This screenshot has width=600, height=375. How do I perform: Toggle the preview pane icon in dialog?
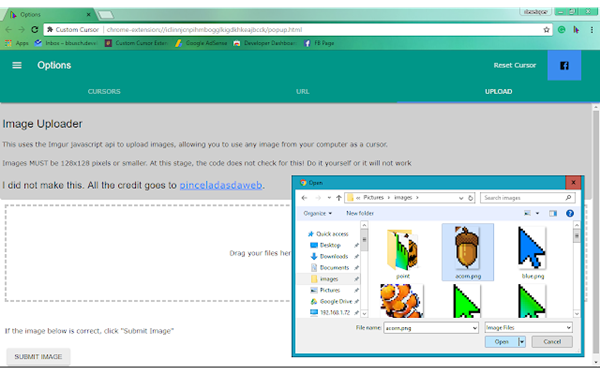[553, 214]
